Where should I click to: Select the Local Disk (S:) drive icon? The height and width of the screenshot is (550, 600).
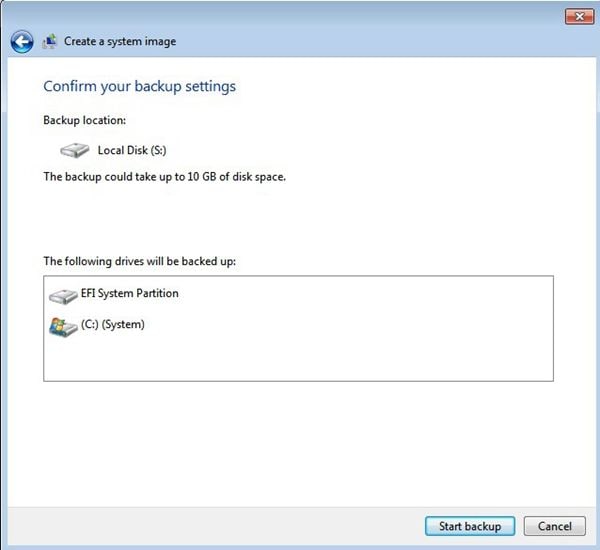pos(75,150)
